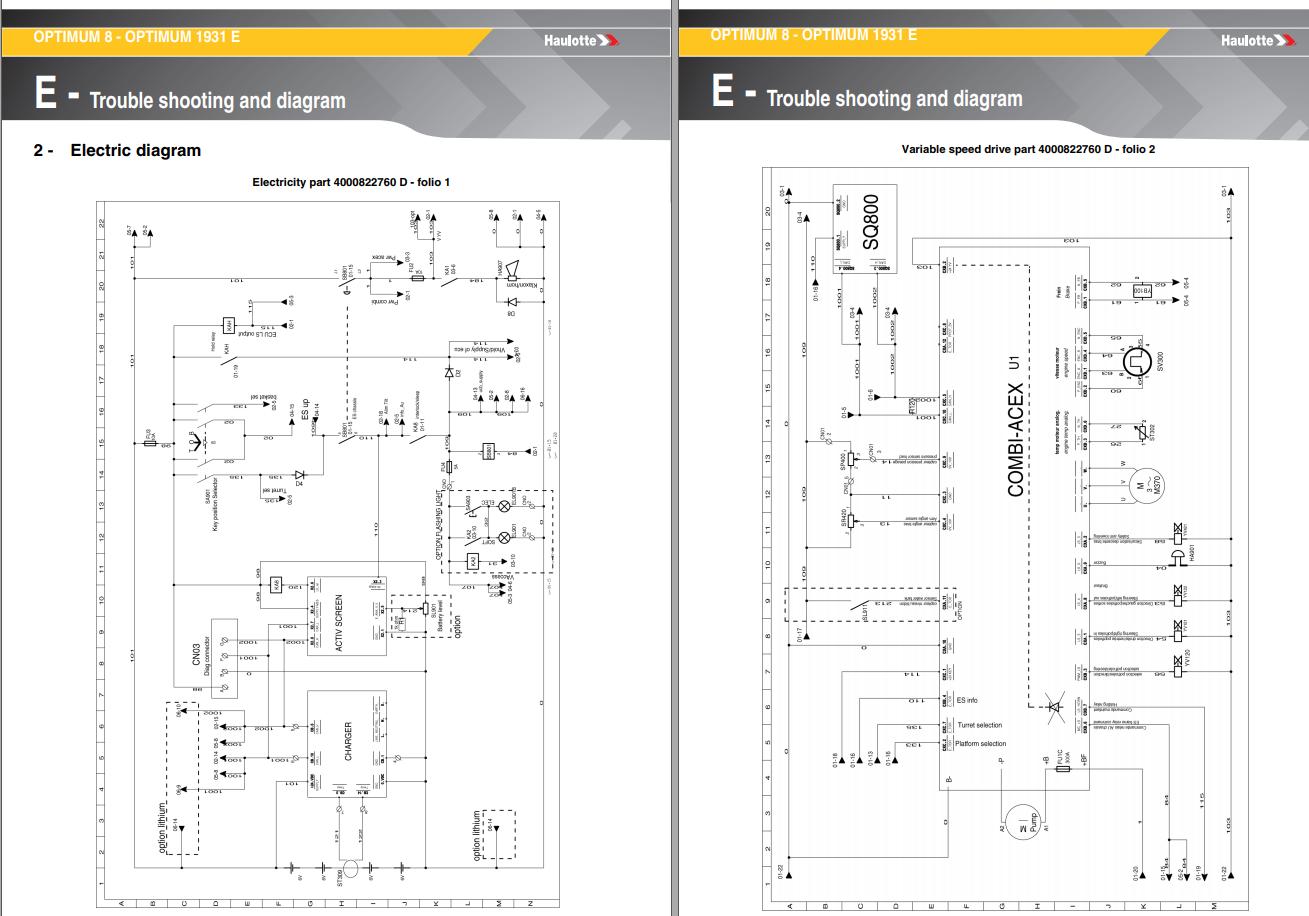Click the Pump motor symbol
1309x916 pixels.
pos(1022,820)
